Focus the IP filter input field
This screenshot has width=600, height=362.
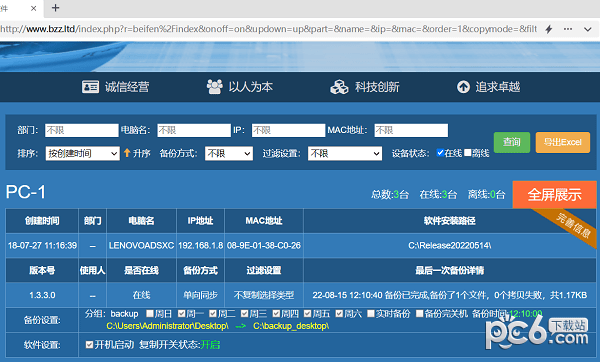pos(289,130)
